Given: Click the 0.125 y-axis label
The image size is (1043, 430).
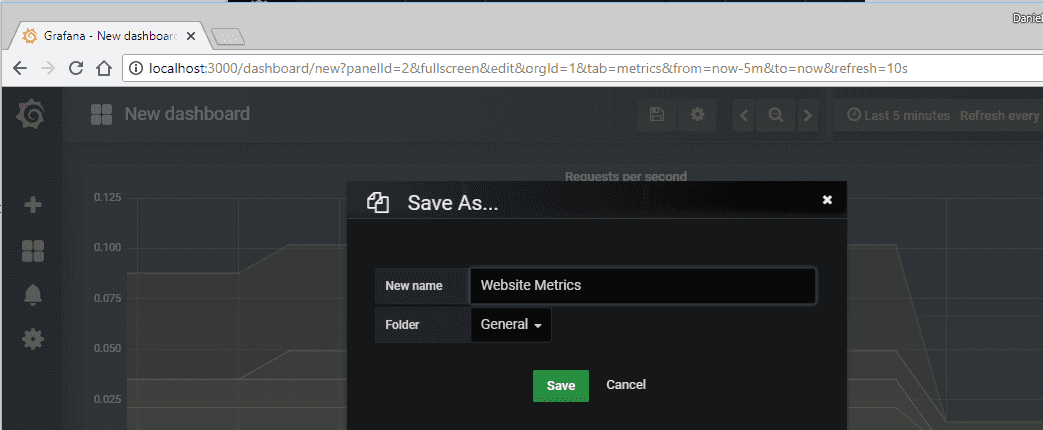Looking at the screenshot, I should coord(107,198).
